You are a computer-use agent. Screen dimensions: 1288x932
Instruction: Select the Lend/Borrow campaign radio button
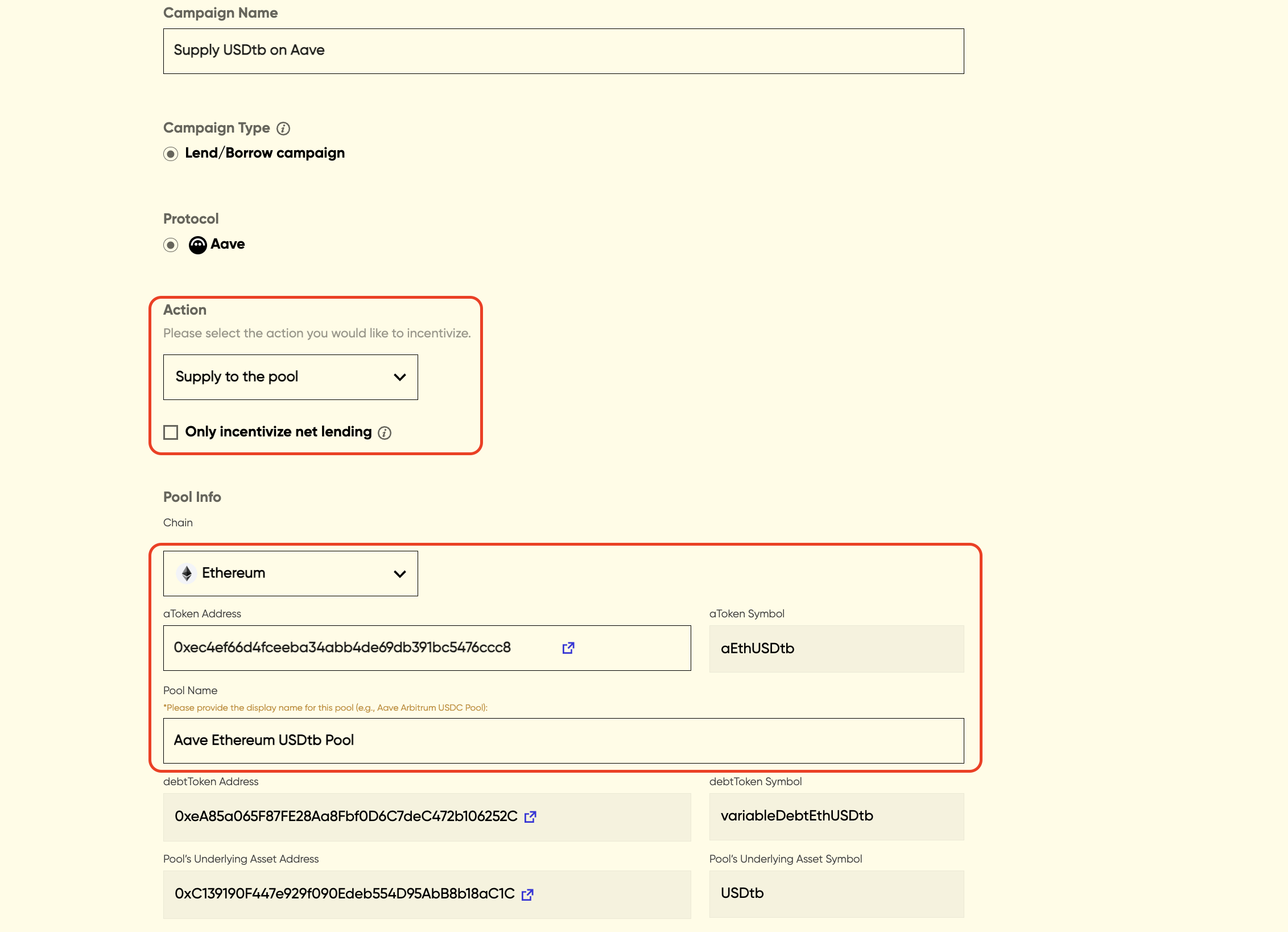click(x=171, y=154)
